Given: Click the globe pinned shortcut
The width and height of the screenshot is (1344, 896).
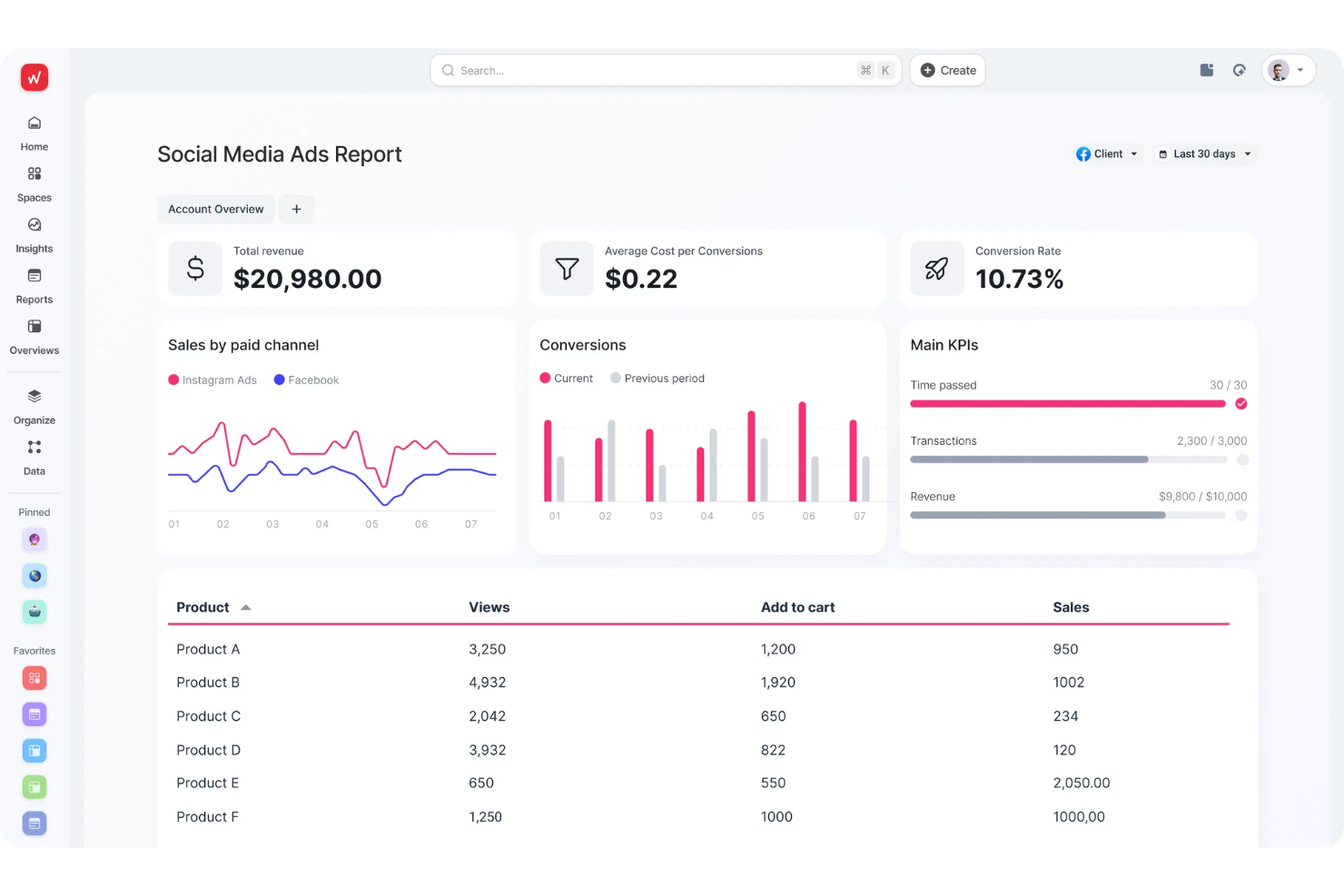Looking at the screenshot, I should click(34, 575).
